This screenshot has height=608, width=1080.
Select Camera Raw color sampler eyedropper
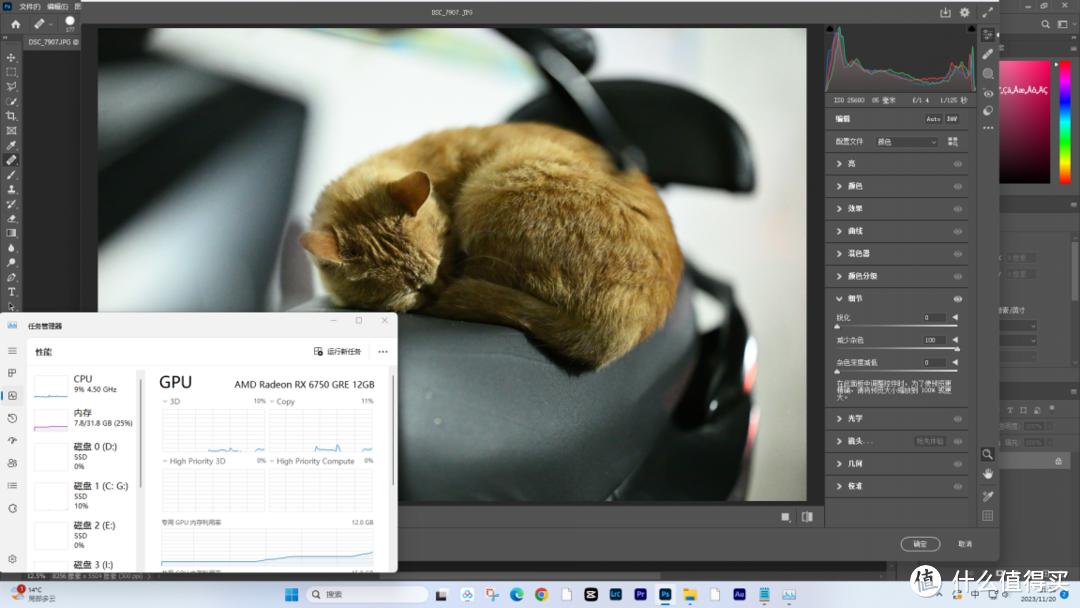coord(987,496)
